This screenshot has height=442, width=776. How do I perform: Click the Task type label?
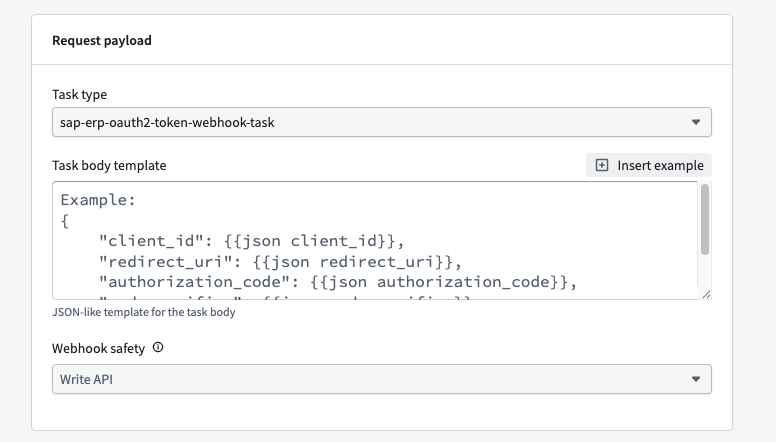(80, 95)
